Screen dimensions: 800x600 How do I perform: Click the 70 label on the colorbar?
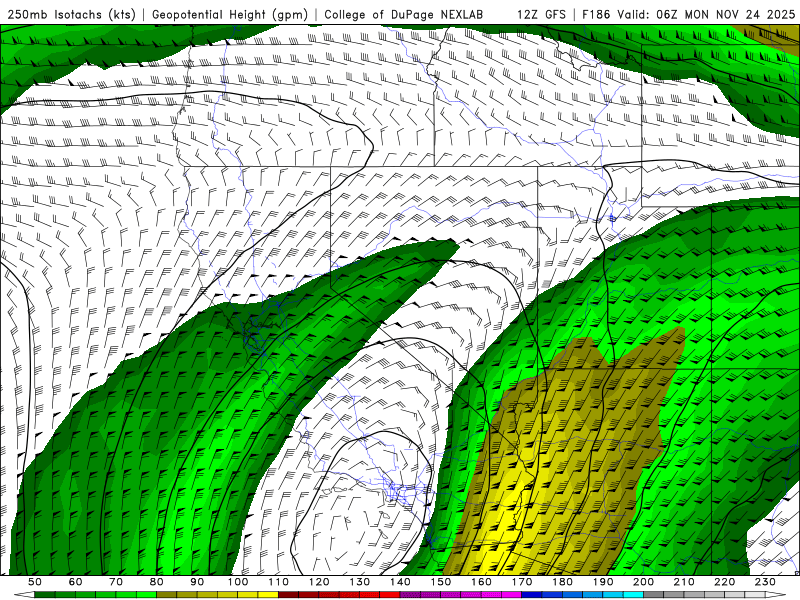(x=116, y=582)
